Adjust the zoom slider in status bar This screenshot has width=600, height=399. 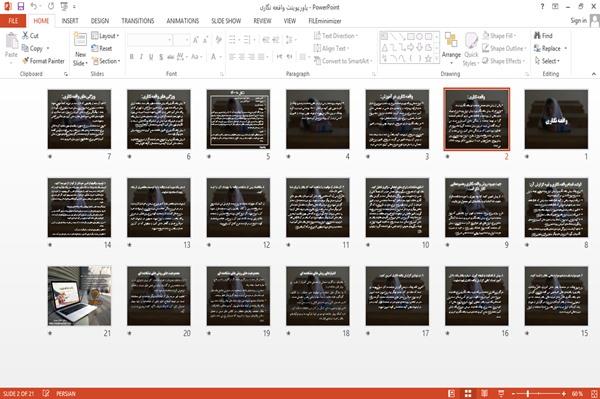[x=528, y=393]
